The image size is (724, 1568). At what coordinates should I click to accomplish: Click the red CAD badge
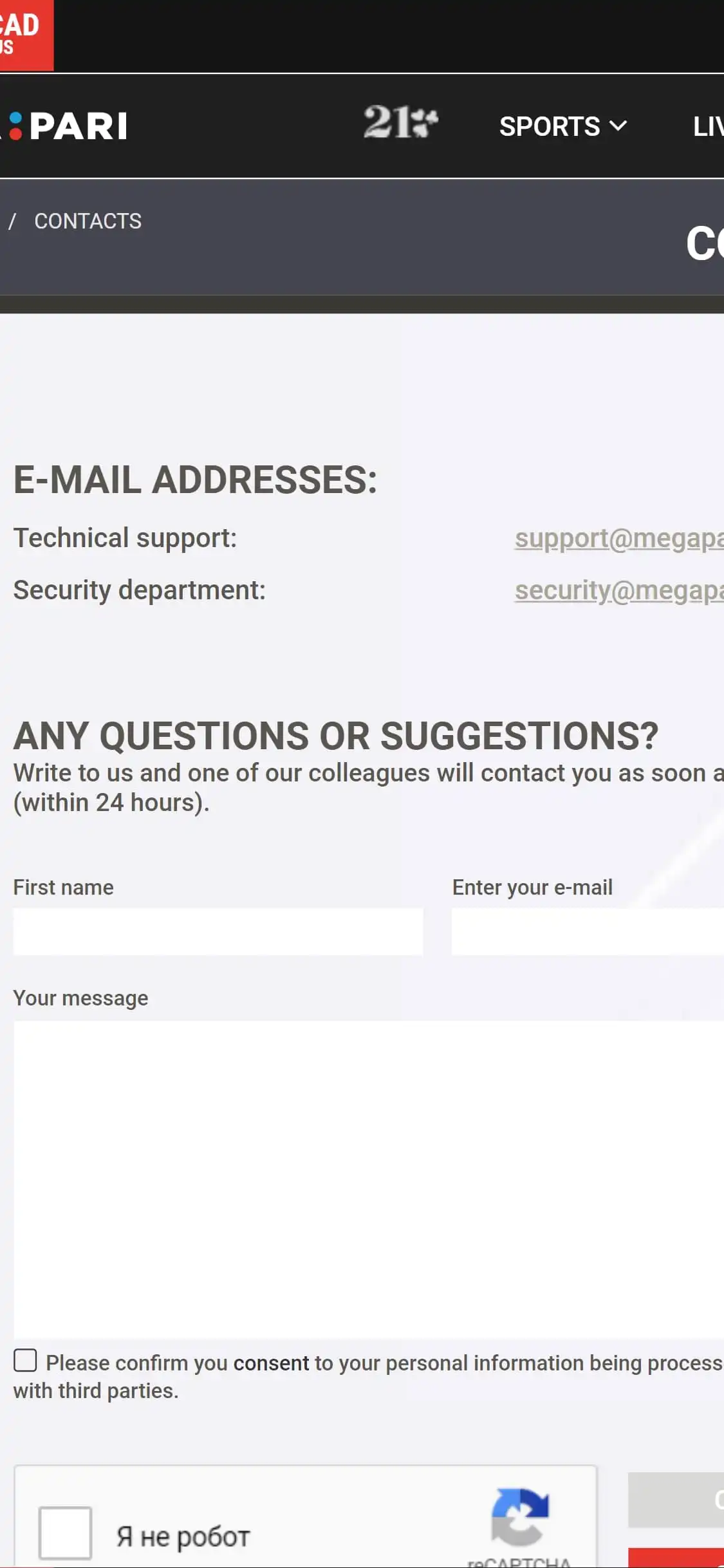tap(24, 33)
